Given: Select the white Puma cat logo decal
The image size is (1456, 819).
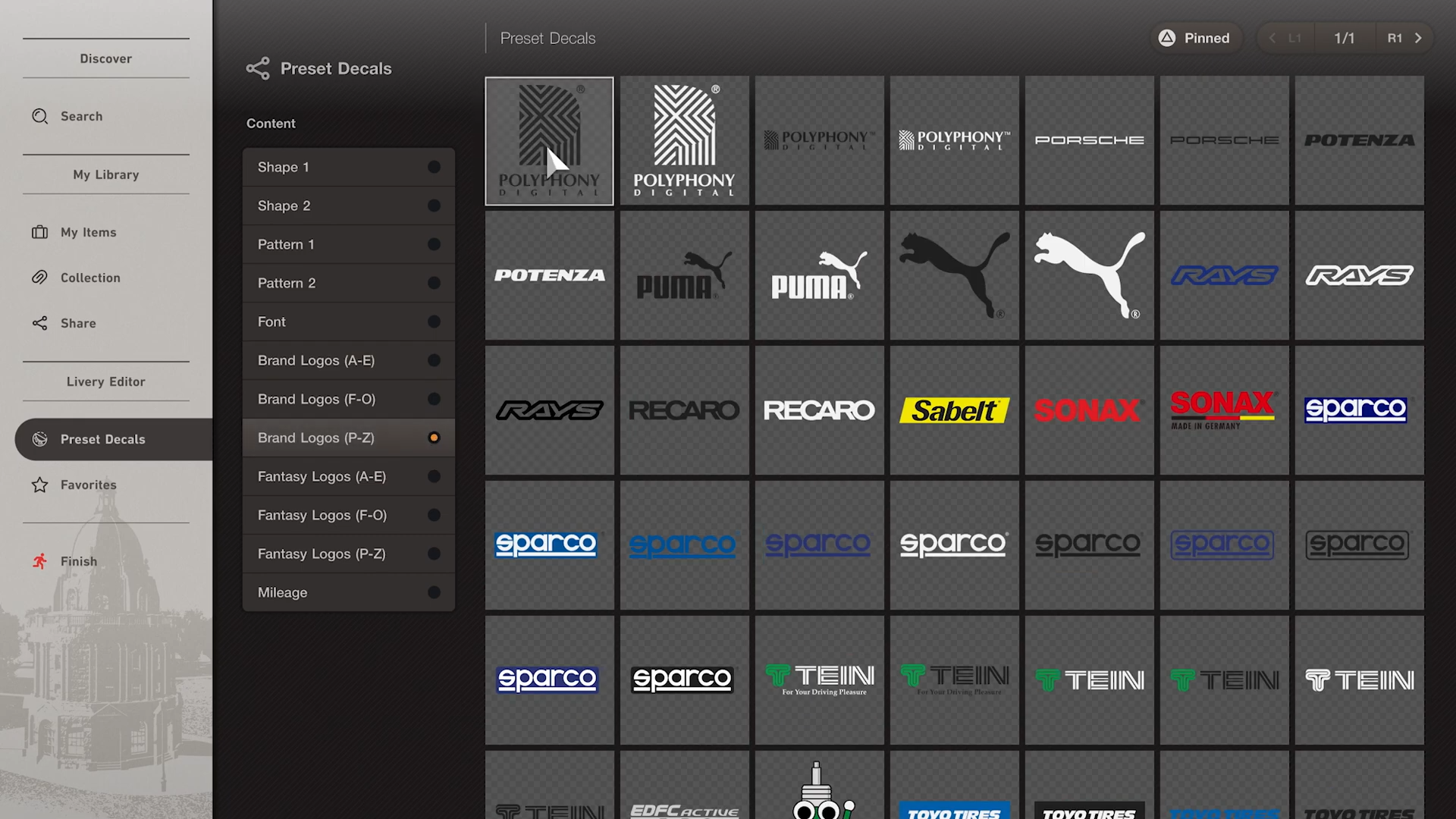Looking at the screenshot, I should click(x=1090, y=275).
